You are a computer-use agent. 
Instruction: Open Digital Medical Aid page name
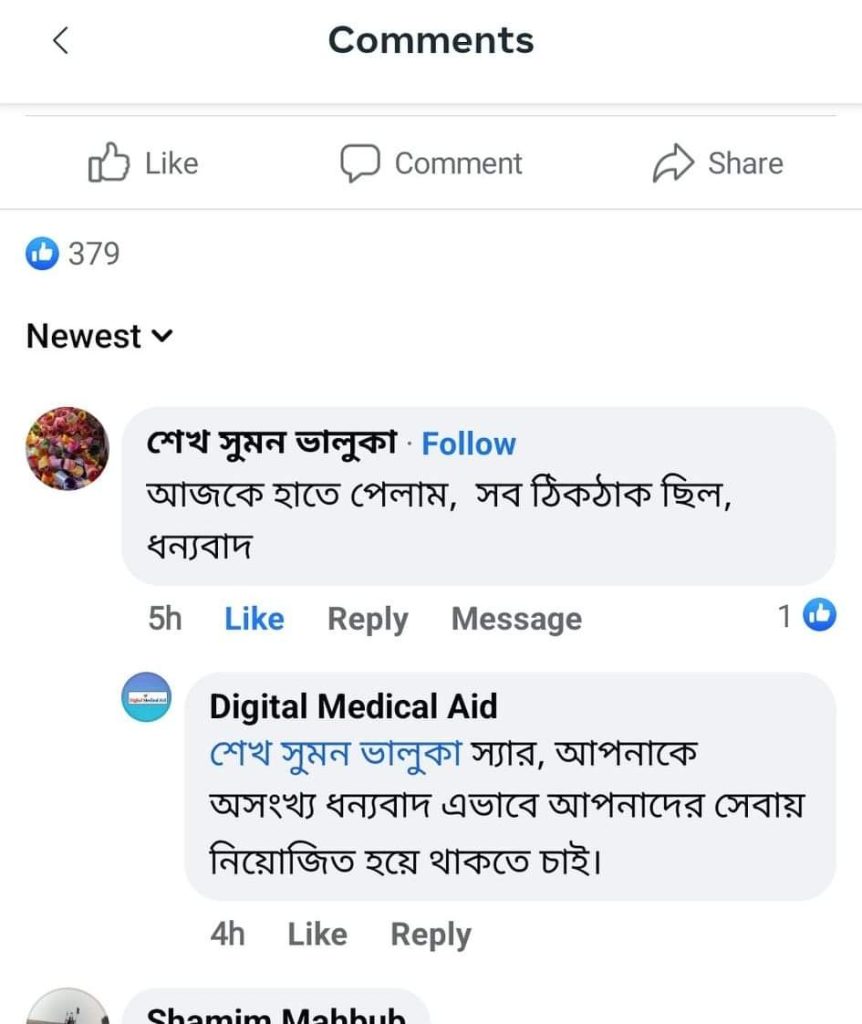[x=353, y=707]
